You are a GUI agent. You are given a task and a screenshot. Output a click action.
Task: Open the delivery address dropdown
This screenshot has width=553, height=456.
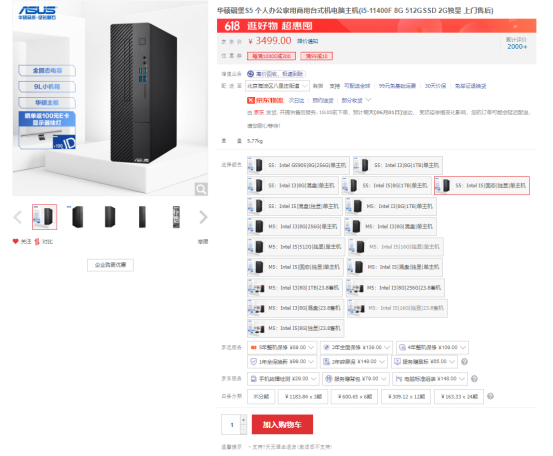(278, 86)
